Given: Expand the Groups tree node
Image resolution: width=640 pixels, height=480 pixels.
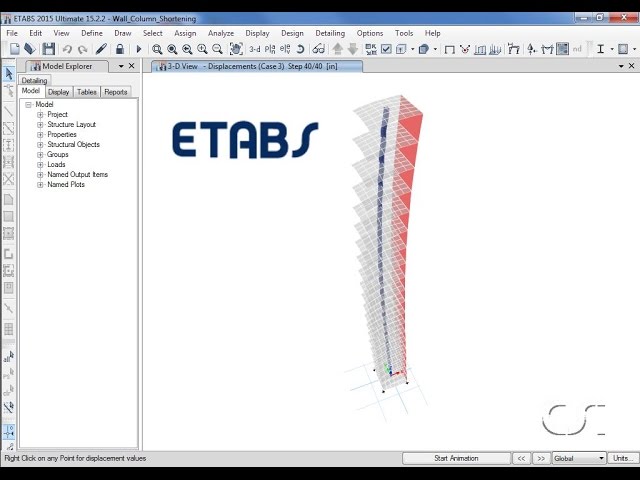Looking at the screenshot, I should pyautogui.click(x=40, y=154).
